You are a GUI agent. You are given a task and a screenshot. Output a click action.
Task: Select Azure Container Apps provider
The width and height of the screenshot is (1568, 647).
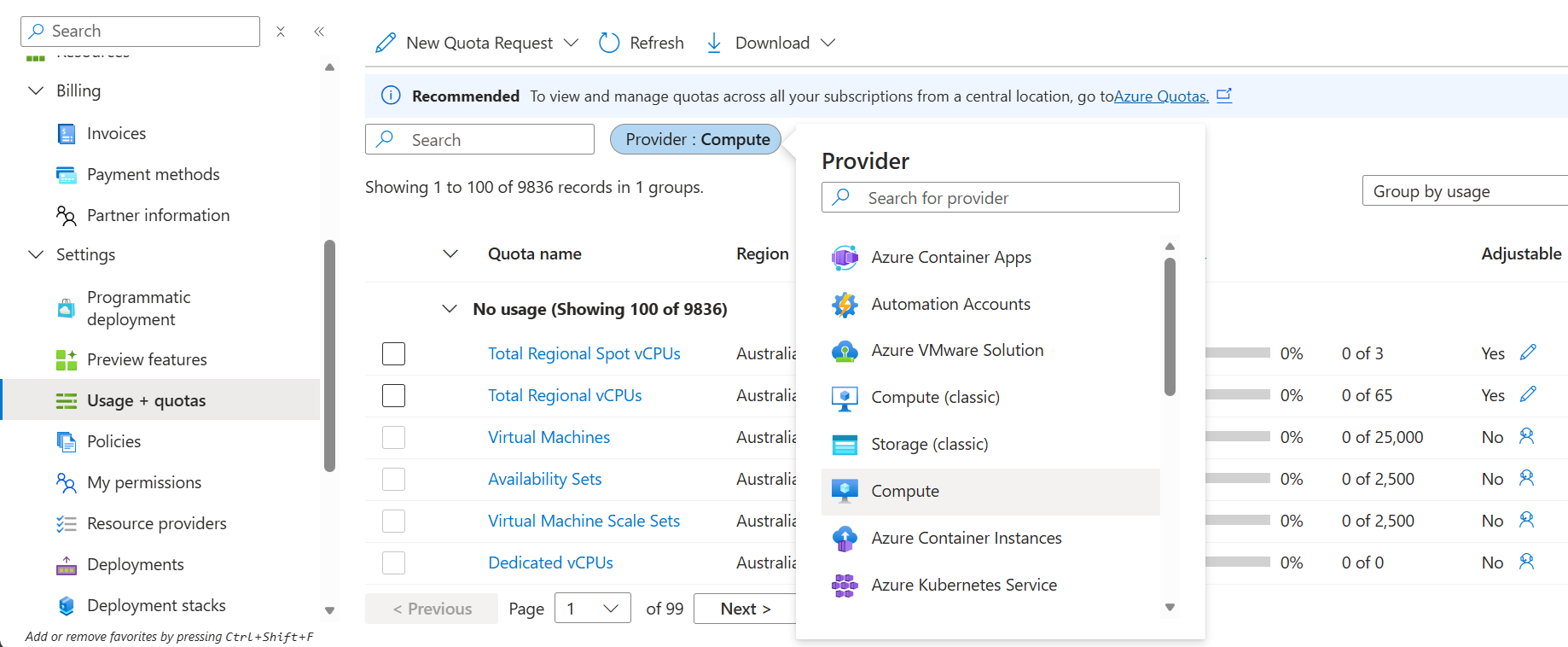click(990, 257)
